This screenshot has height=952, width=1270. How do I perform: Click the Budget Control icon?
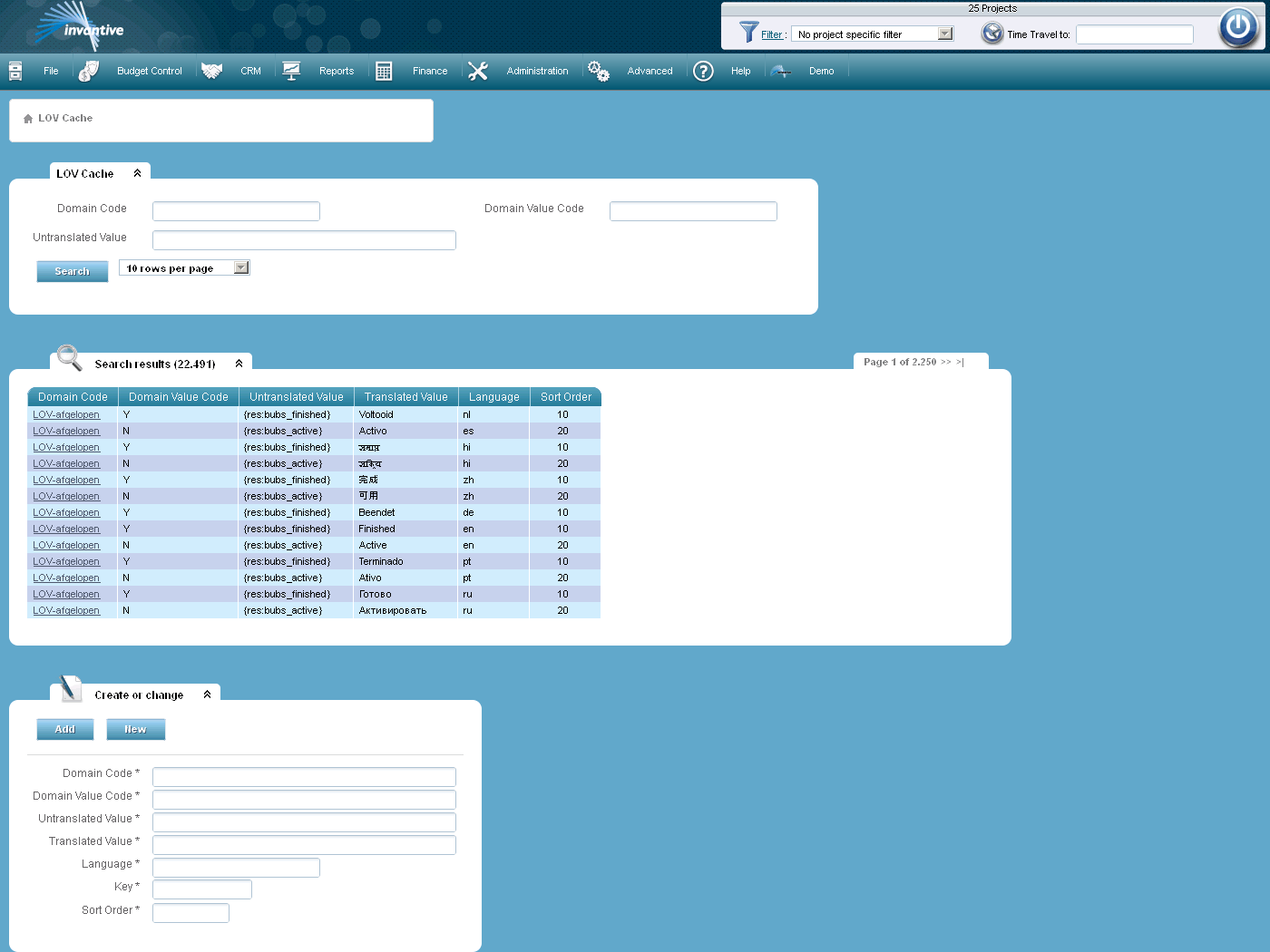[x=88, y=70]
